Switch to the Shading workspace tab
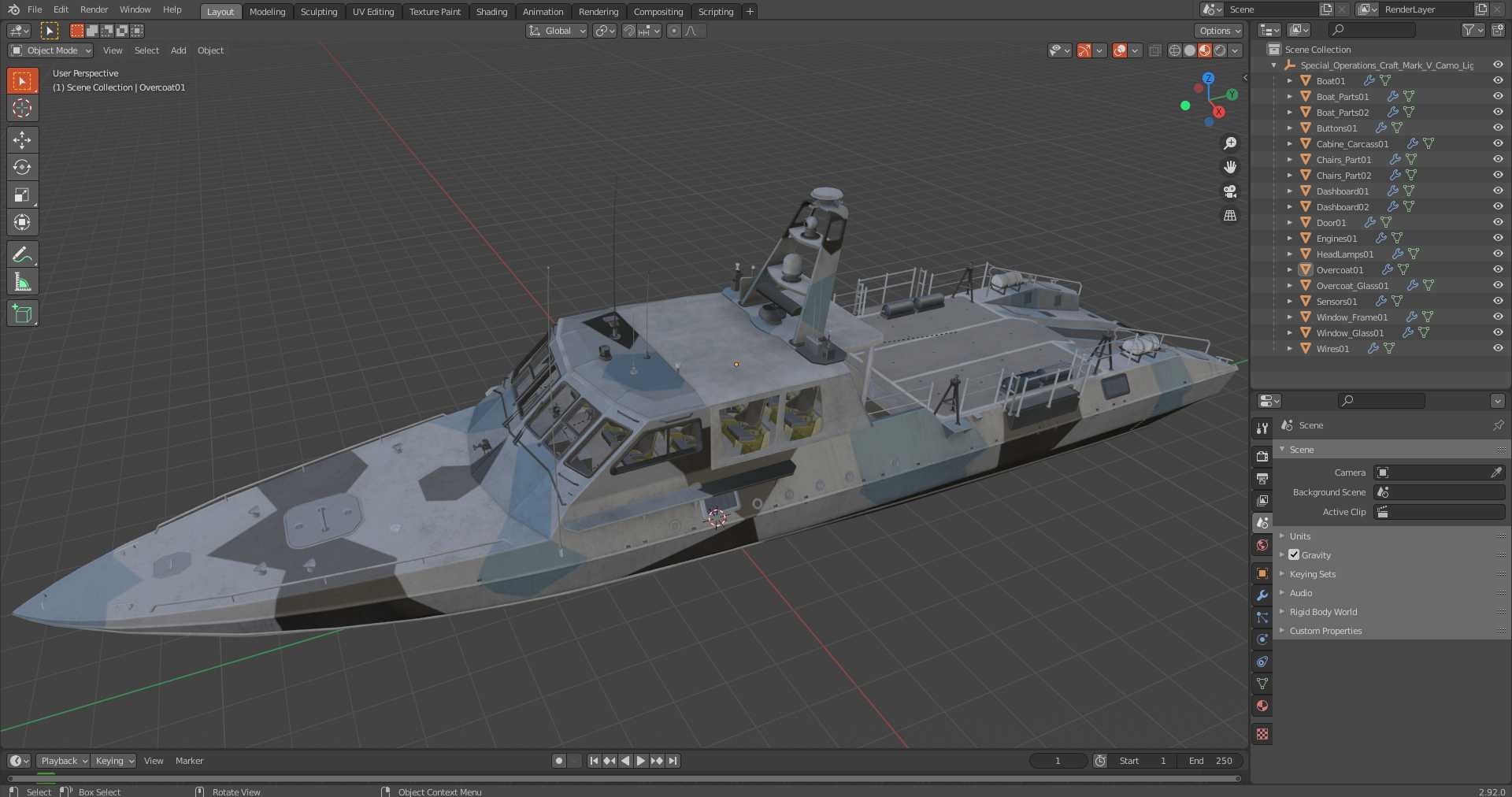1512x797 pixels. point(491,12)
